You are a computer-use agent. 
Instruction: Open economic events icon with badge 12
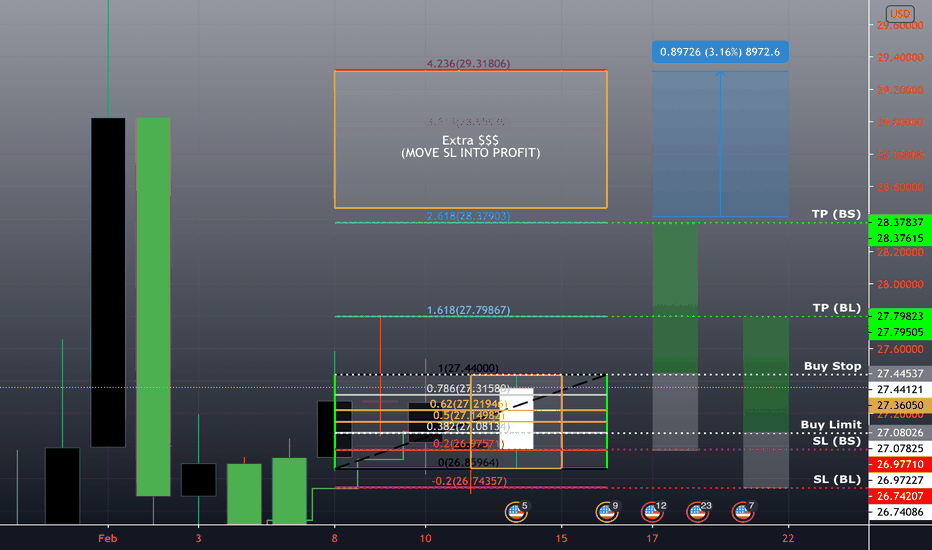tap(652, 511)
